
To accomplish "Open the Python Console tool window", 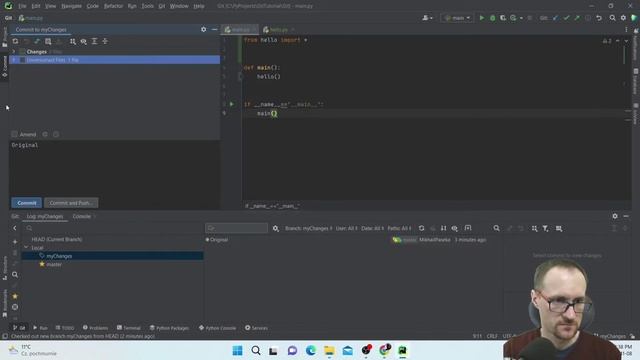I will point(218,328).
